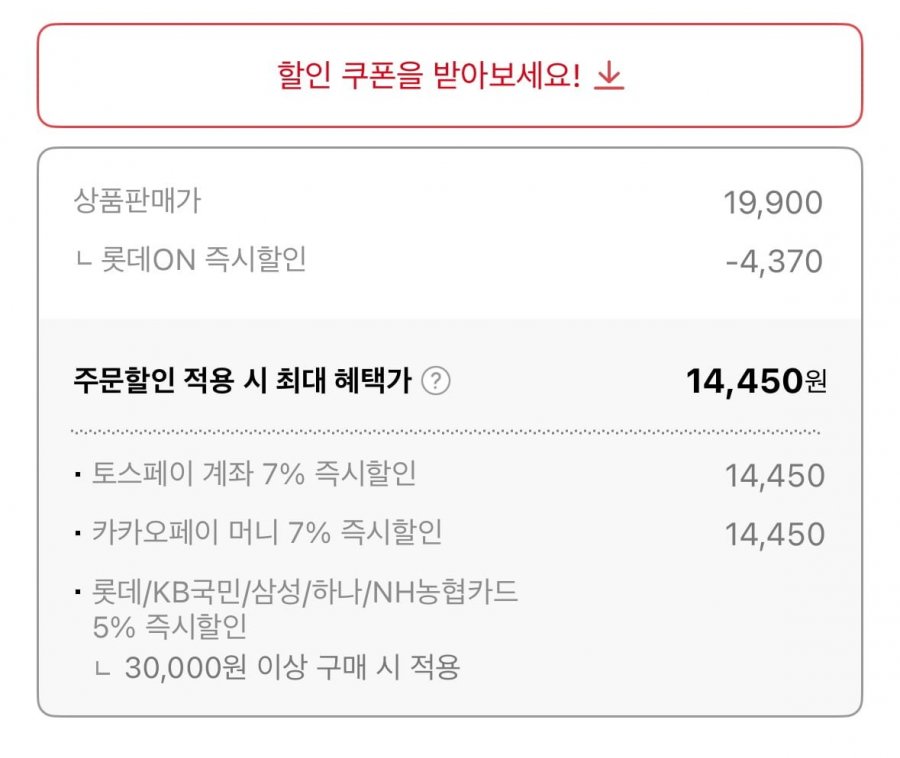
Task: Select the 상품판매가 label
Action: point(137,200)
